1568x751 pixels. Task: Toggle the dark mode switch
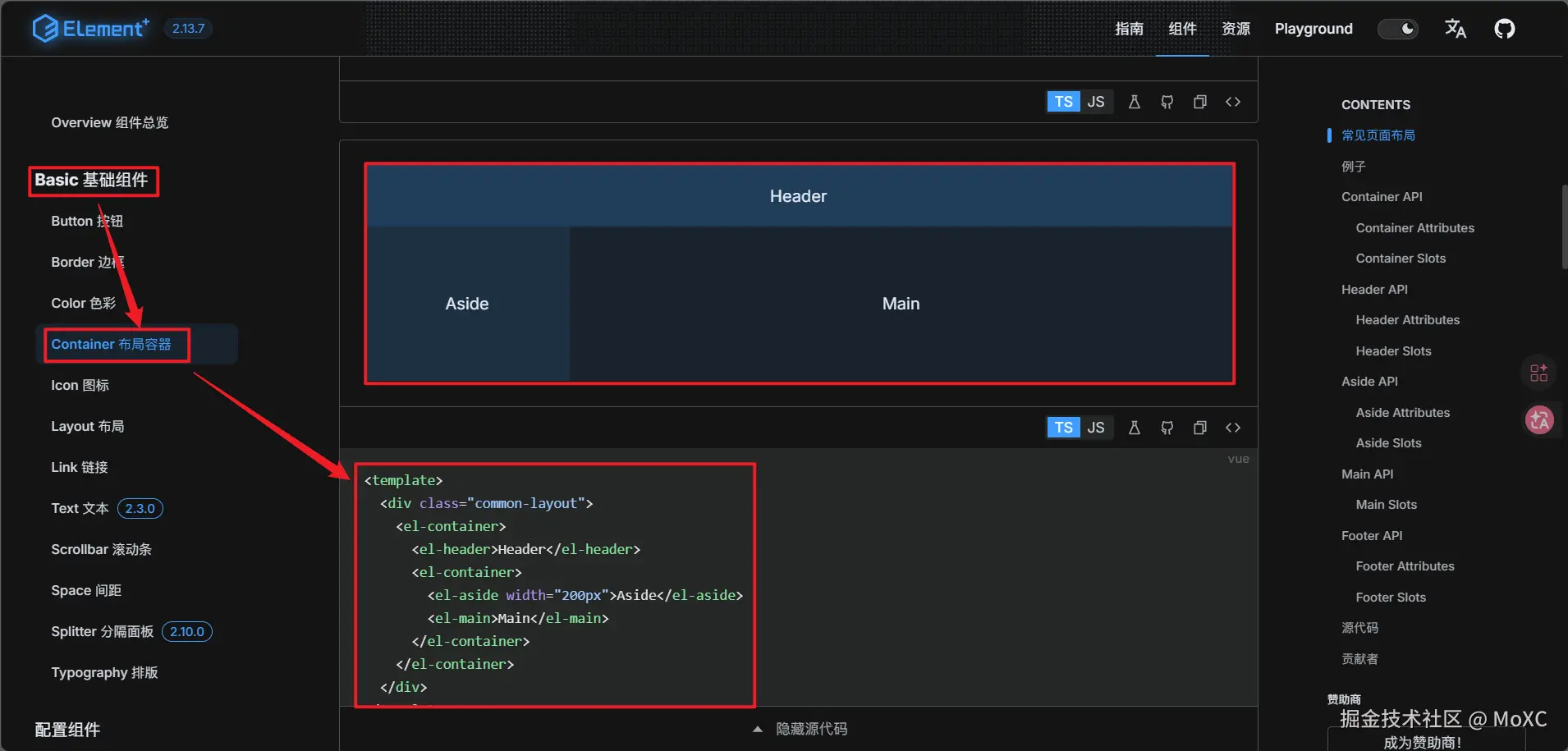click(x=1398, y=29)
